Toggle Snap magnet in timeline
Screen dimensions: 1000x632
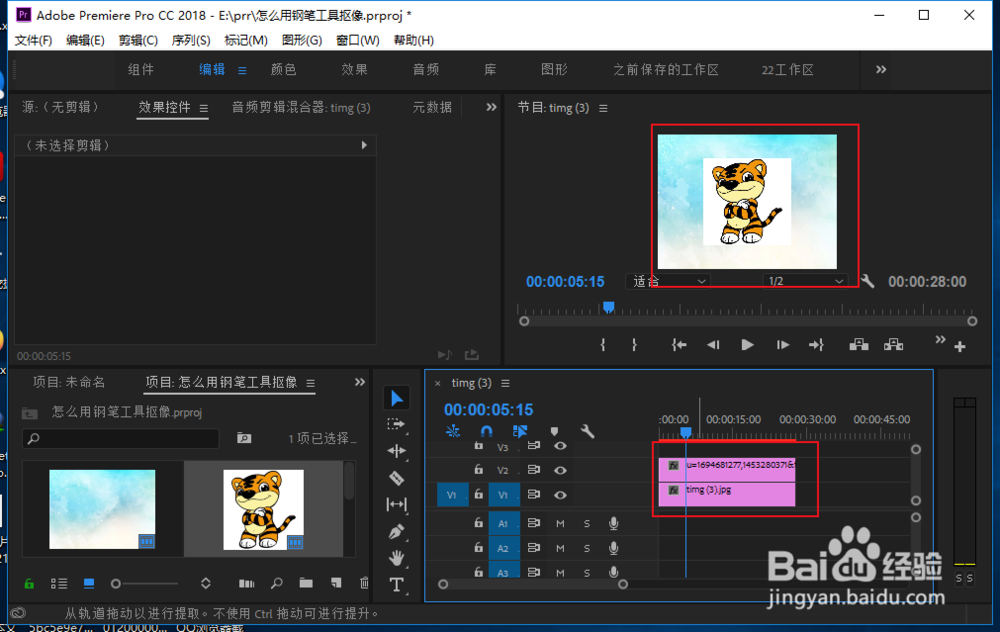pos(486,432)
